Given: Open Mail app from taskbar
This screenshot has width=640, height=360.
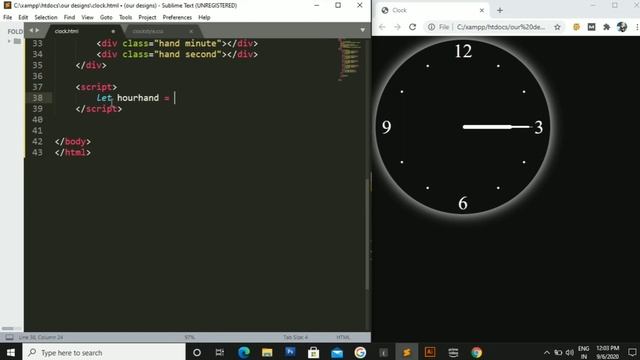Looking at the screenshot, I should [x=337, y=352].
